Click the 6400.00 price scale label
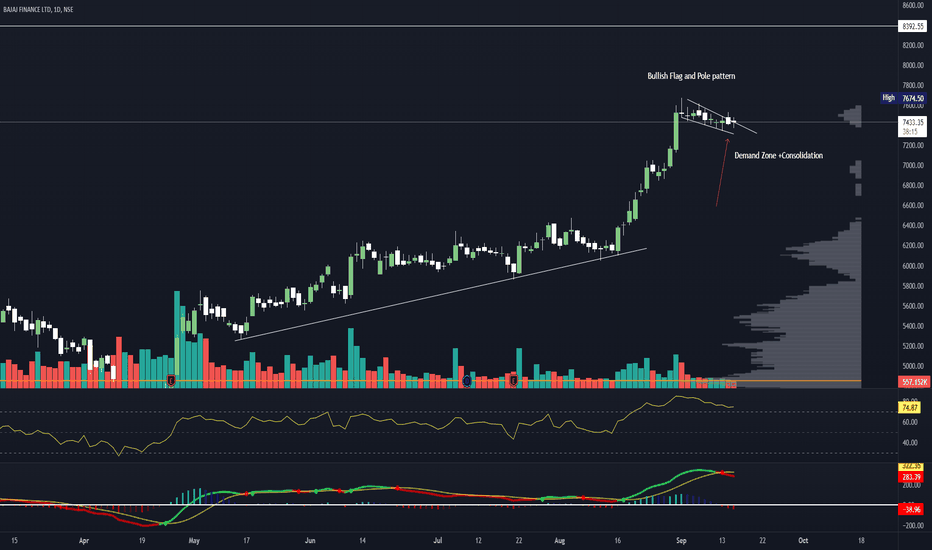932x550 pixels. pyautogui.click(x=913, y=225)
